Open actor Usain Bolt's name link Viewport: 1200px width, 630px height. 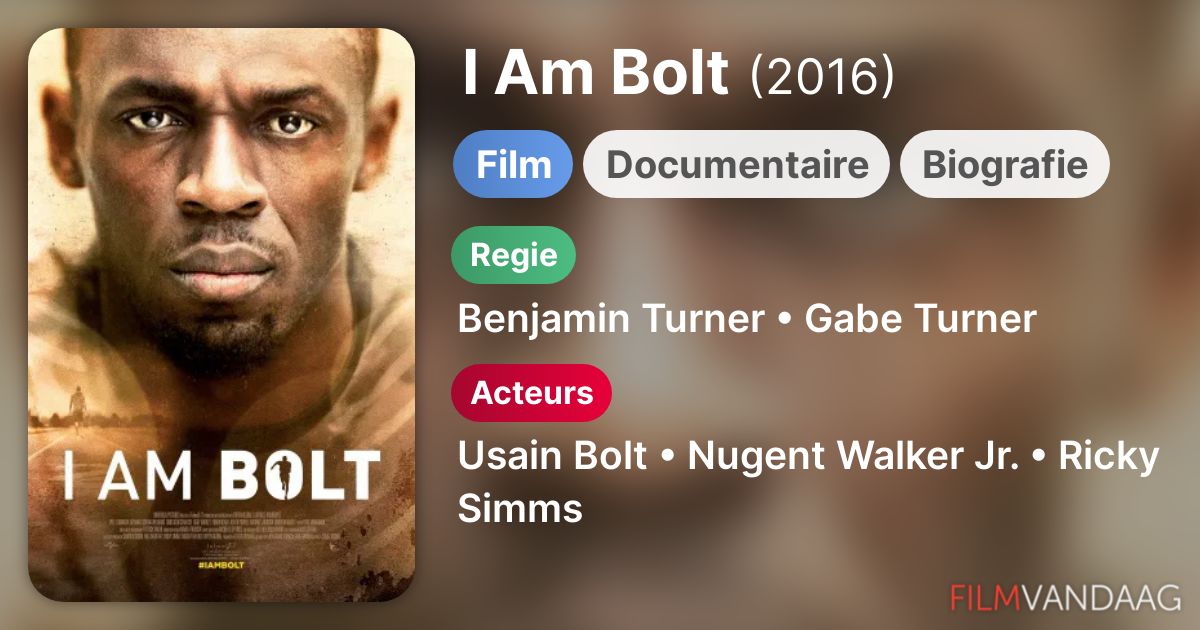(552, 456)
